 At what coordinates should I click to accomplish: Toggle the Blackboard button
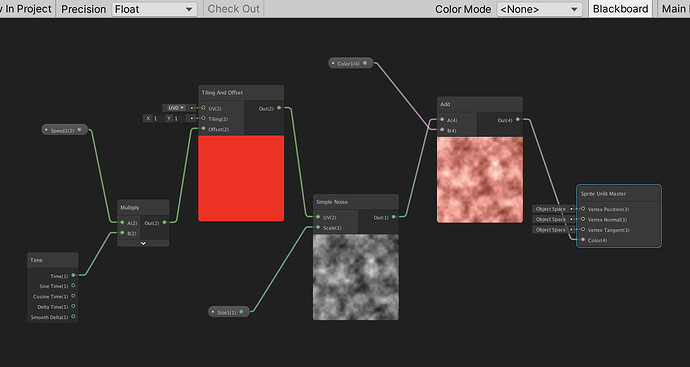coord(620,9)
